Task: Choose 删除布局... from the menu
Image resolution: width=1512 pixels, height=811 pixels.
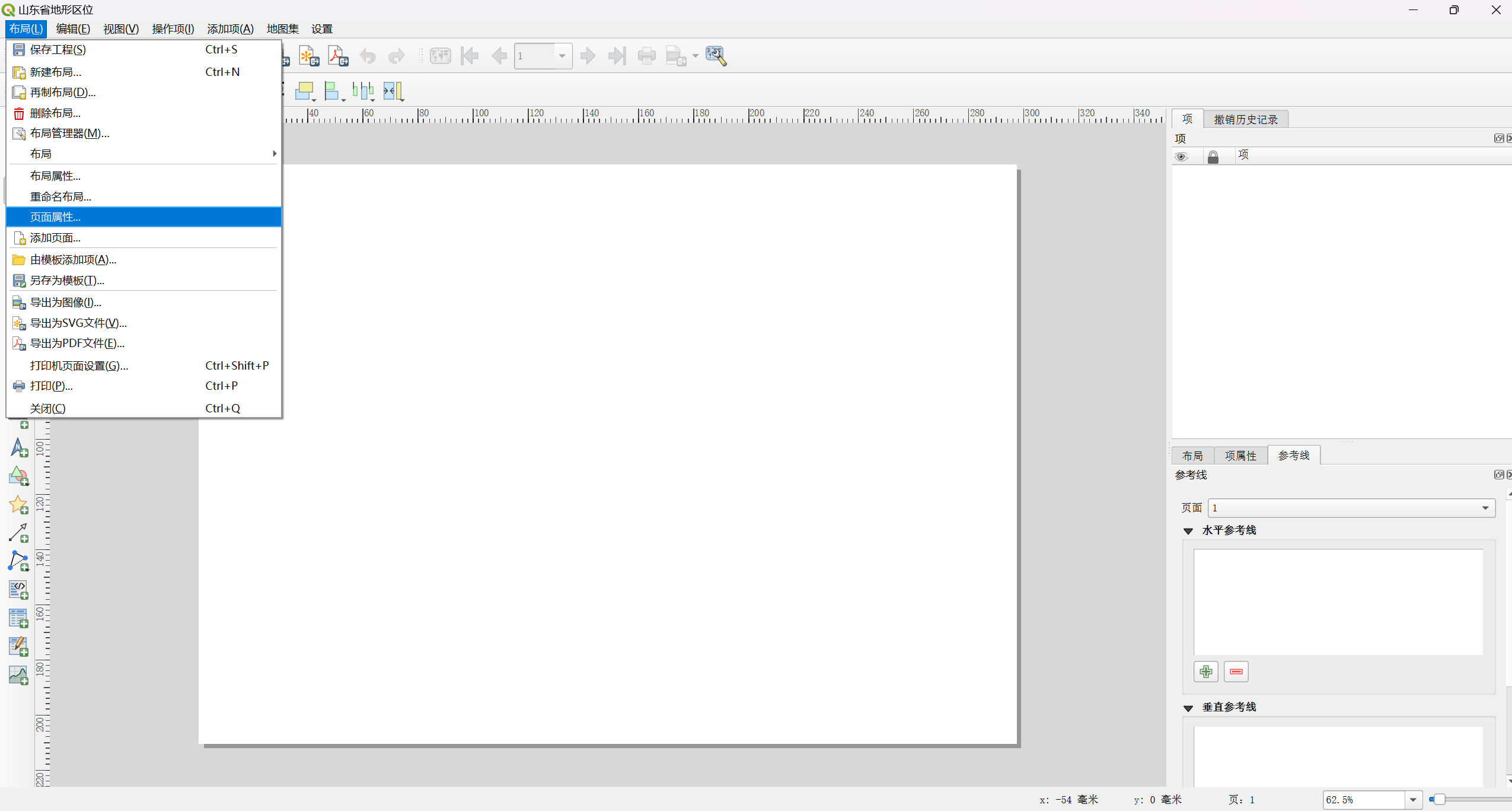Action: pos(143,113)
